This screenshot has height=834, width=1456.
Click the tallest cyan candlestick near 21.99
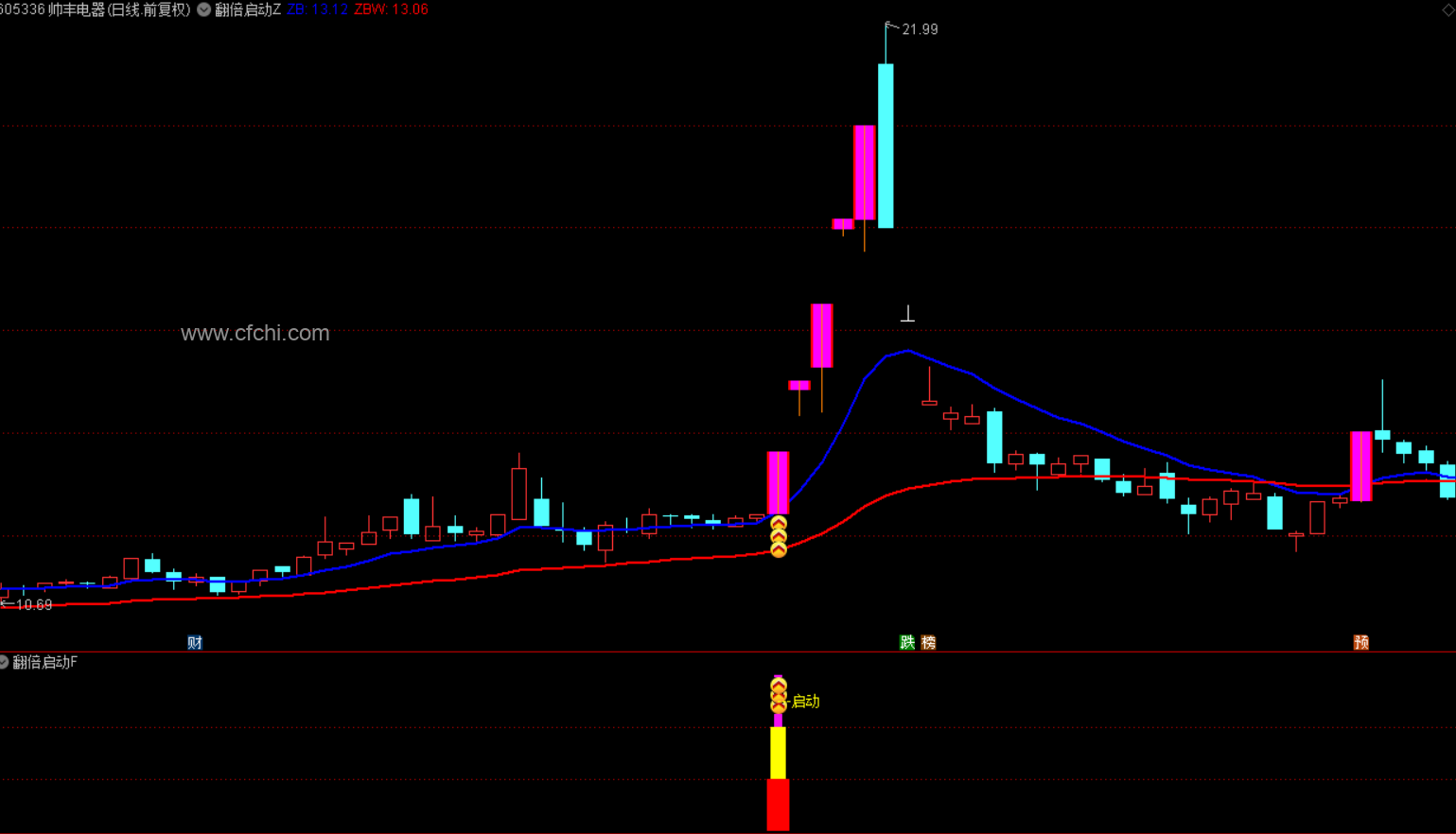[886, 146]
